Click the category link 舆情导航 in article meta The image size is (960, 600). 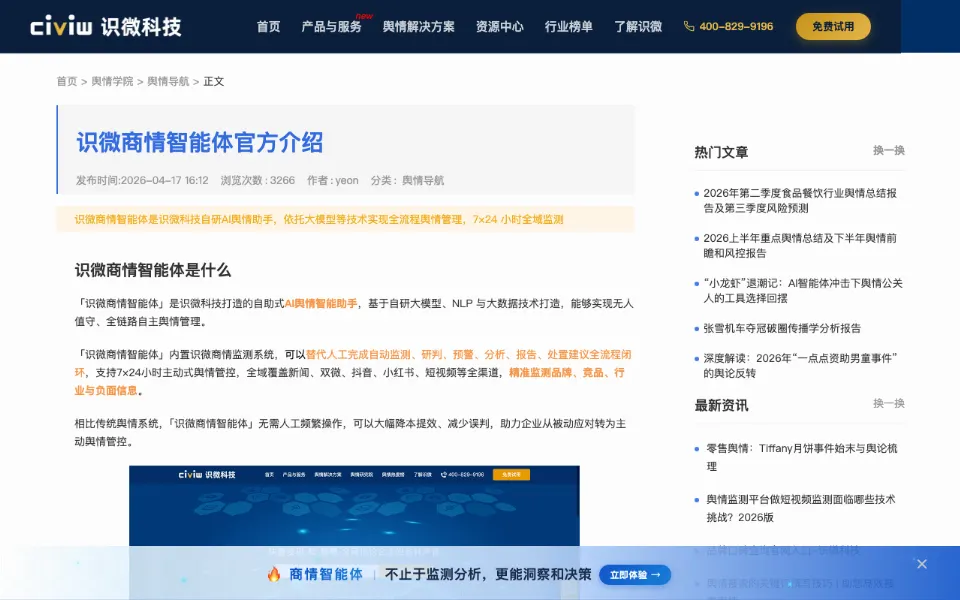423,181
